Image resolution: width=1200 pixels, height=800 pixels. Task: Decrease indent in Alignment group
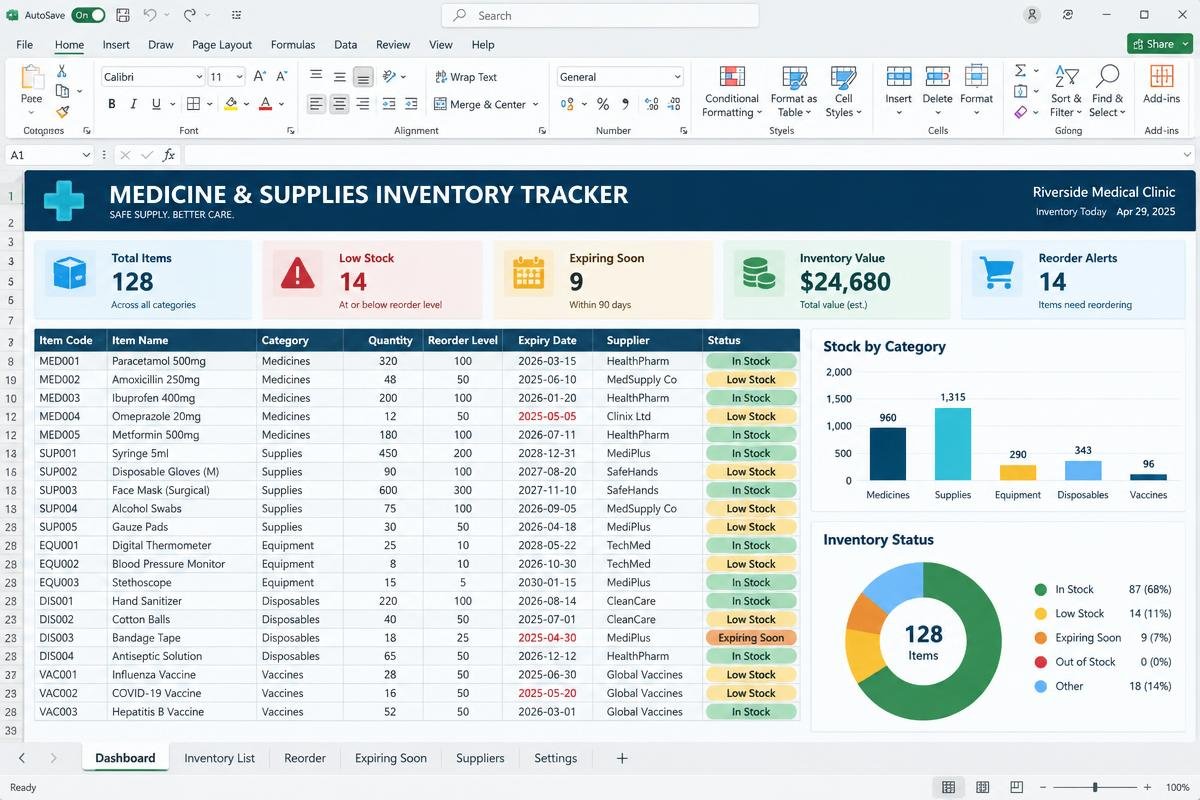[389, 104]
